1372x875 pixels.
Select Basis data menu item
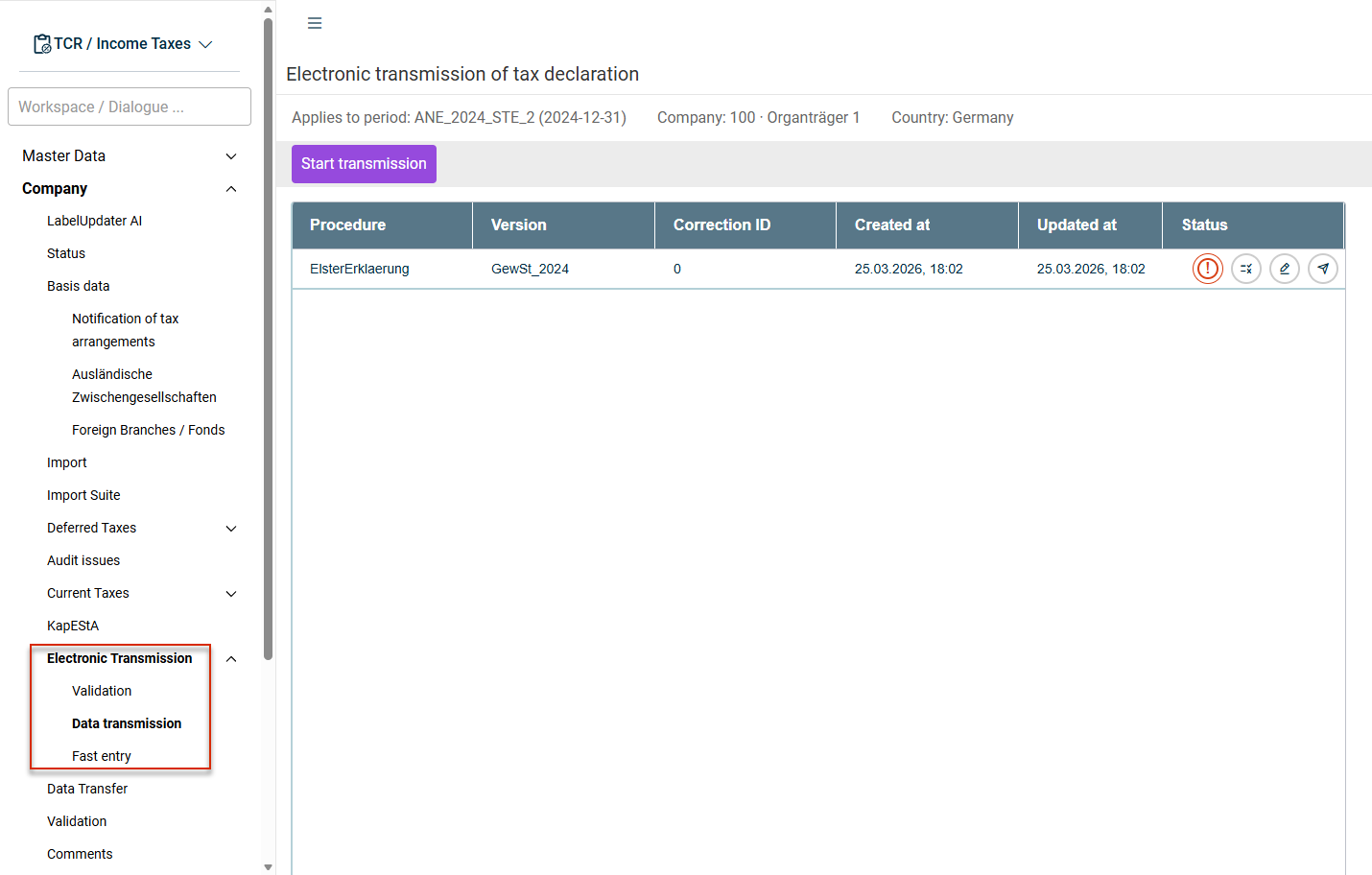click(x=79, y=286)
